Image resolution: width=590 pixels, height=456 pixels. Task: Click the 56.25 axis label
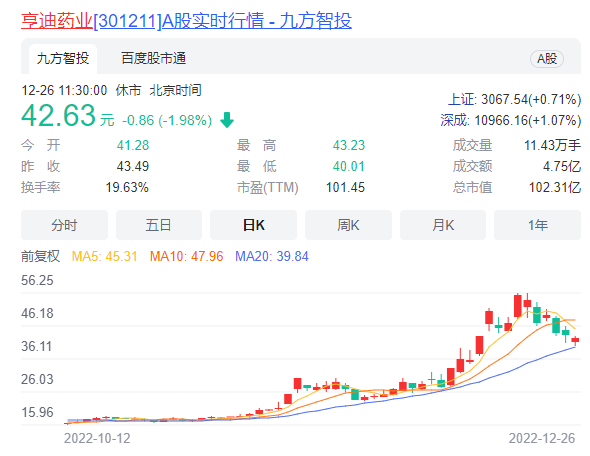pos(37,281)
